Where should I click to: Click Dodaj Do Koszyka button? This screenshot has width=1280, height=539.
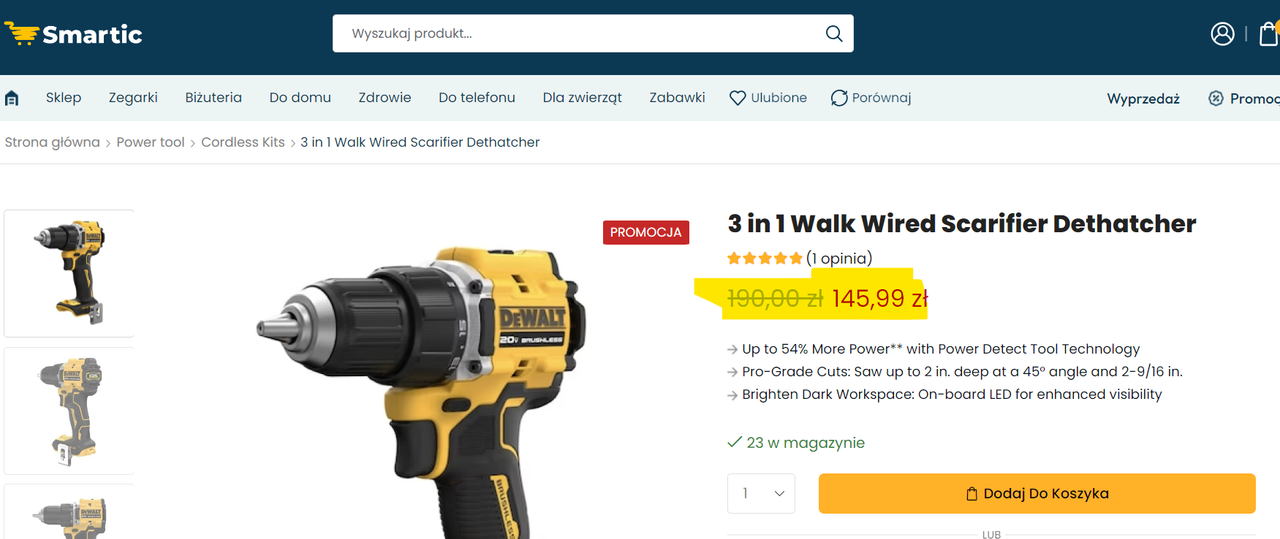(x=1037, y=494)
